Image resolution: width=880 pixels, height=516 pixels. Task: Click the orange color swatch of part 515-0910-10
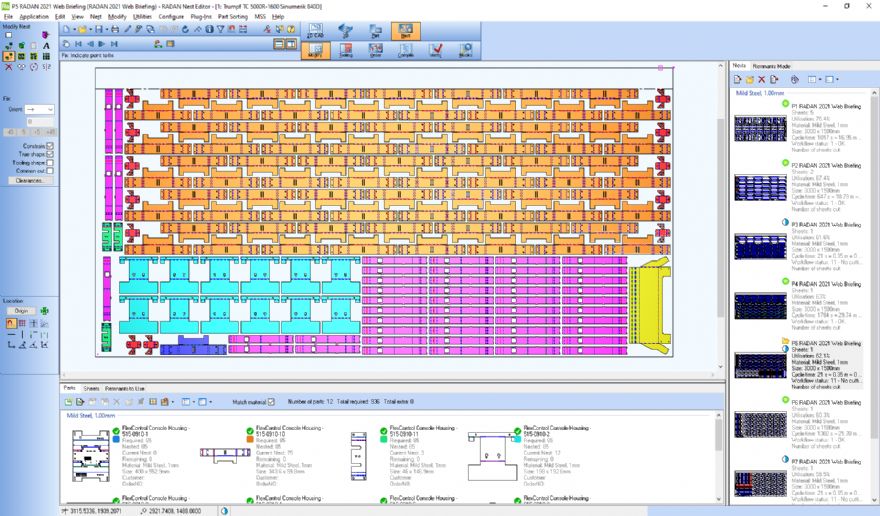click(250, 439)
